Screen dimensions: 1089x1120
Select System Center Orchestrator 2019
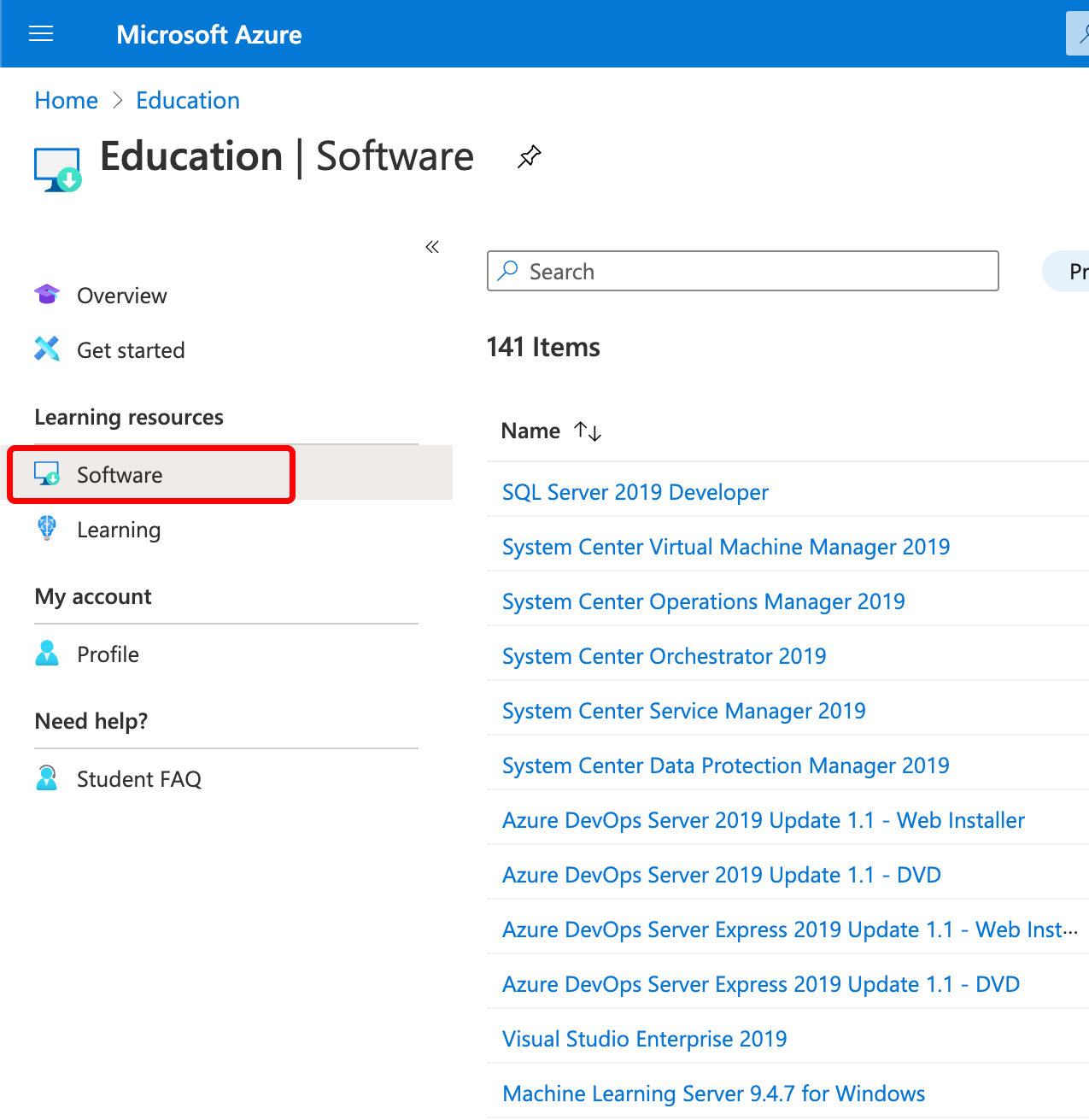pyautogui.click(x=664, y=655)
